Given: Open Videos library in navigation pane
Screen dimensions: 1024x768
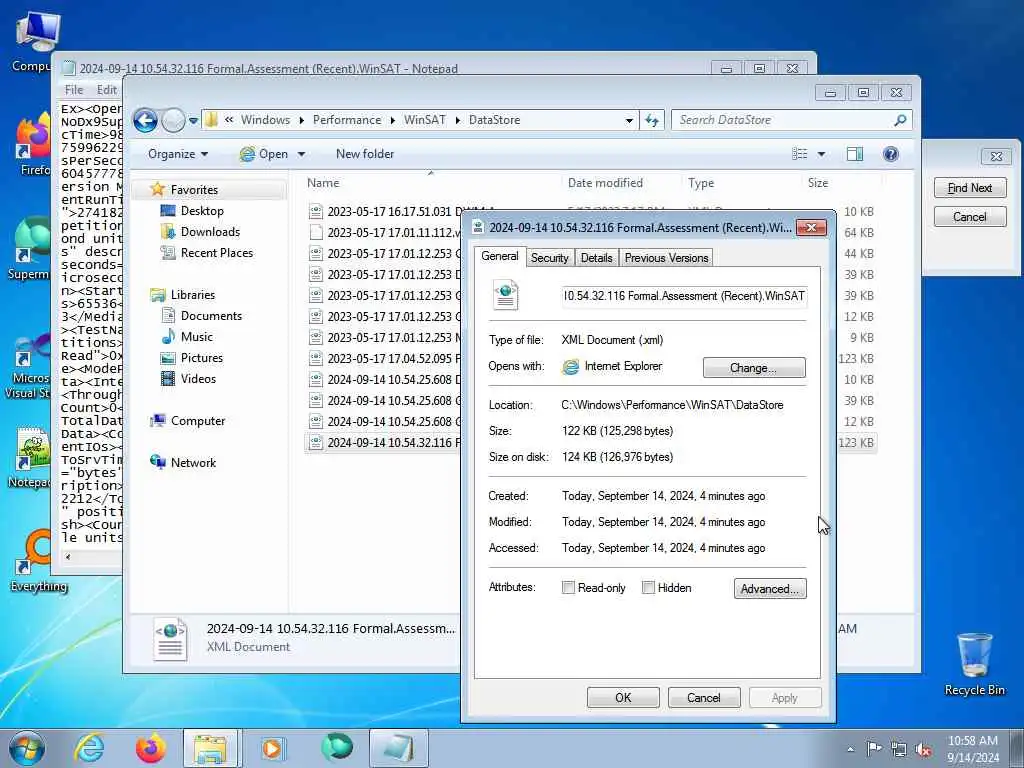Looking at the screenshot, I should tap(198, 379).
